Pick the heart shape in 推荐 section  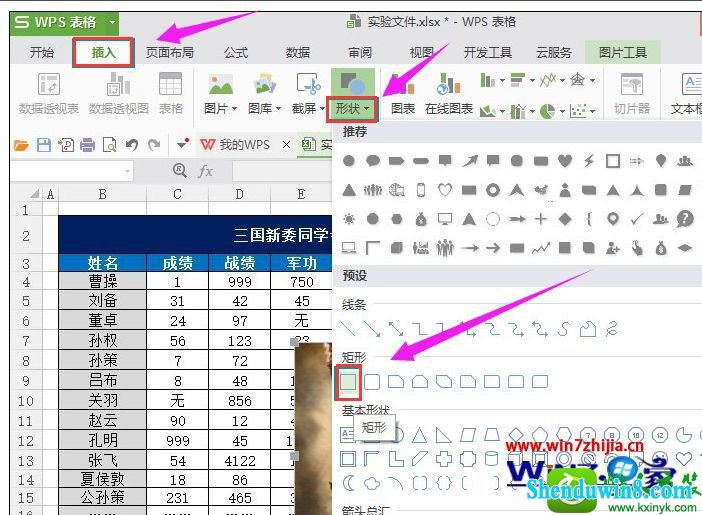(x=565, y=160)
